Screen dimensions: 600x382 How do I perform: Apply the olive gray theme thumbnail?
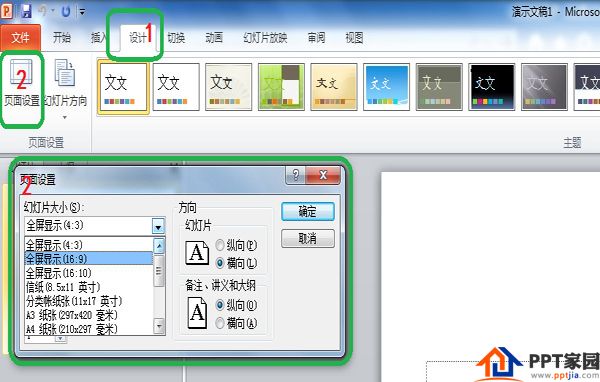tap(439, 87)
